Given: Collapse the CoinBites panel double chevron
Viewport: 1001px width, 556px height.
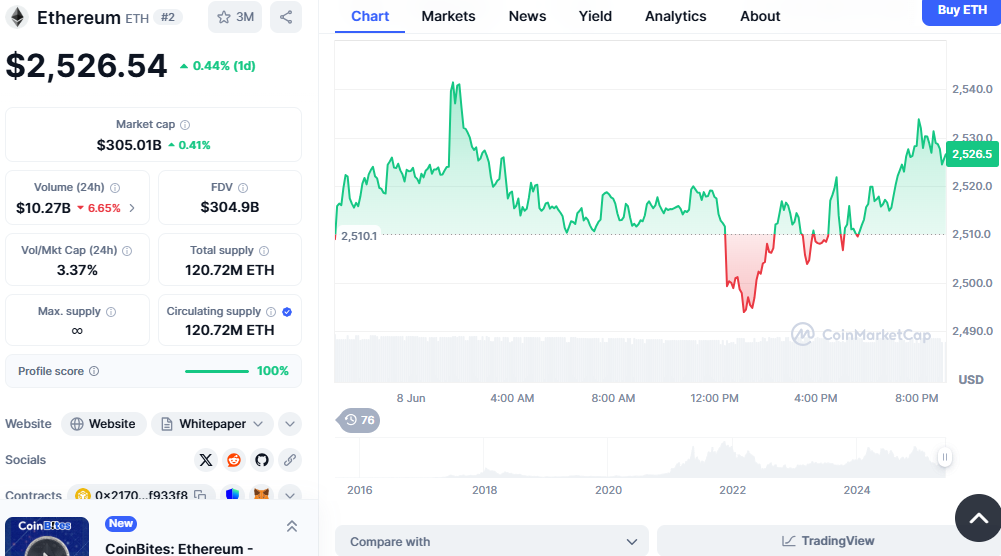Looking at the screenshot, I should click(x=292, y=526).
